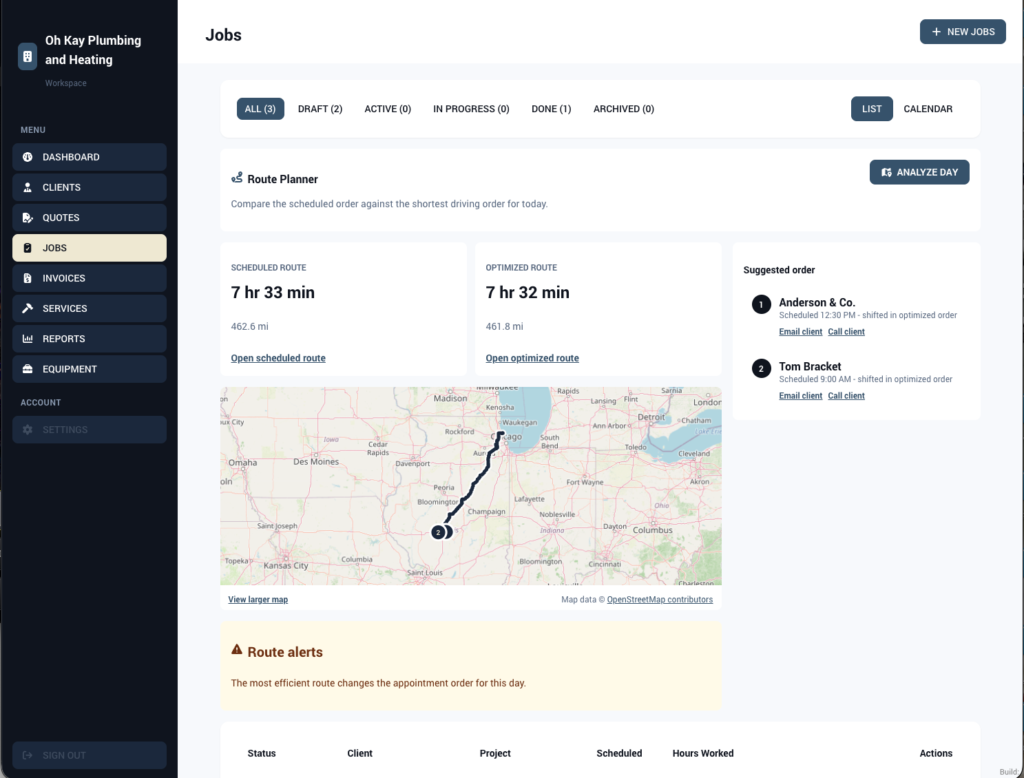Click the map icon on the Analyze Day button

(886, 172)
